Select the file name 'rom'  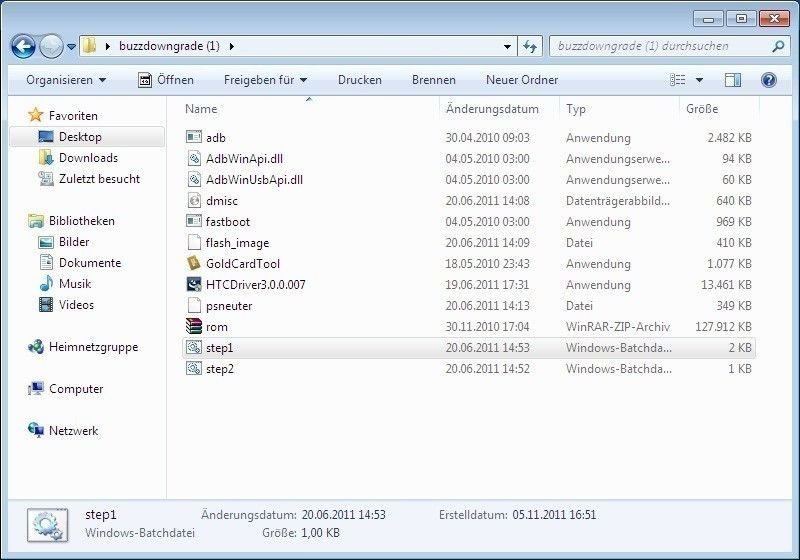pos(217,327)
